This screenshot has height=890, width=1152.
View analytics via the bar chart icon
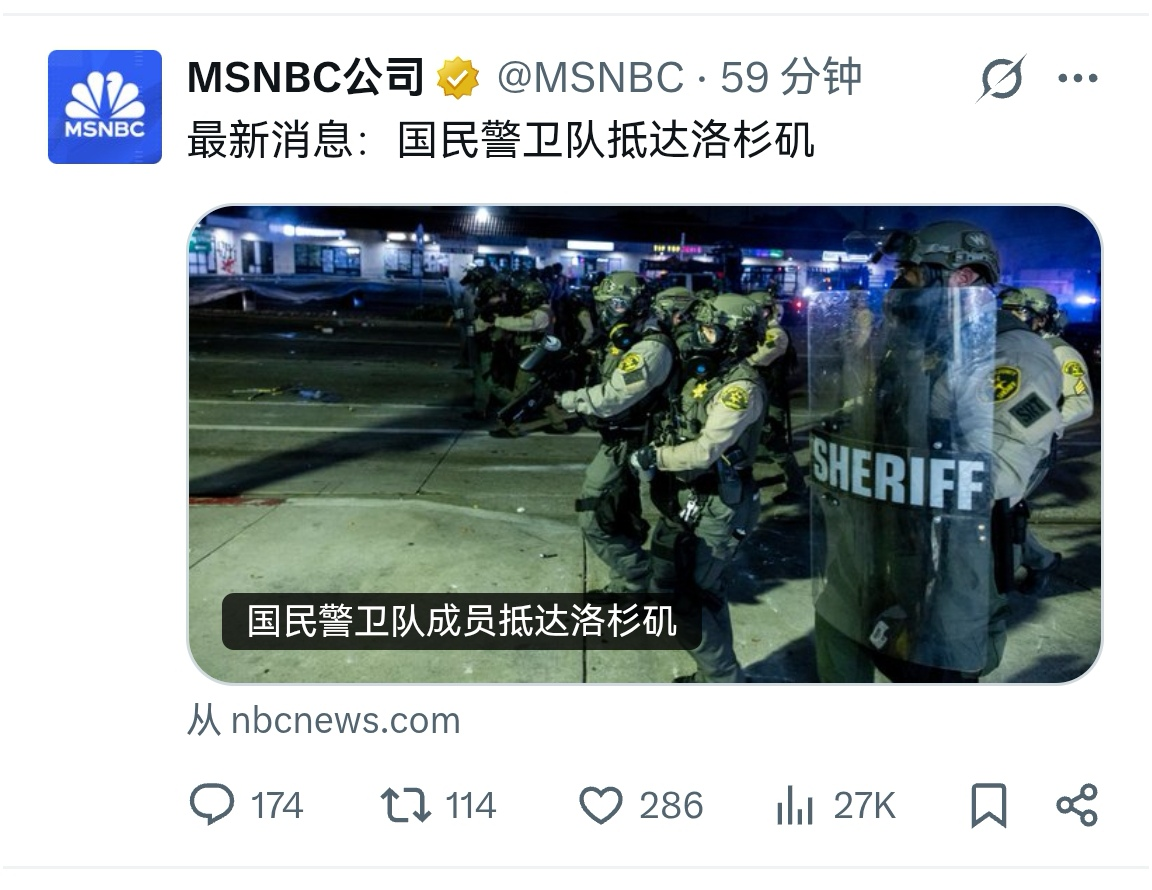click(x=794, y=805)
